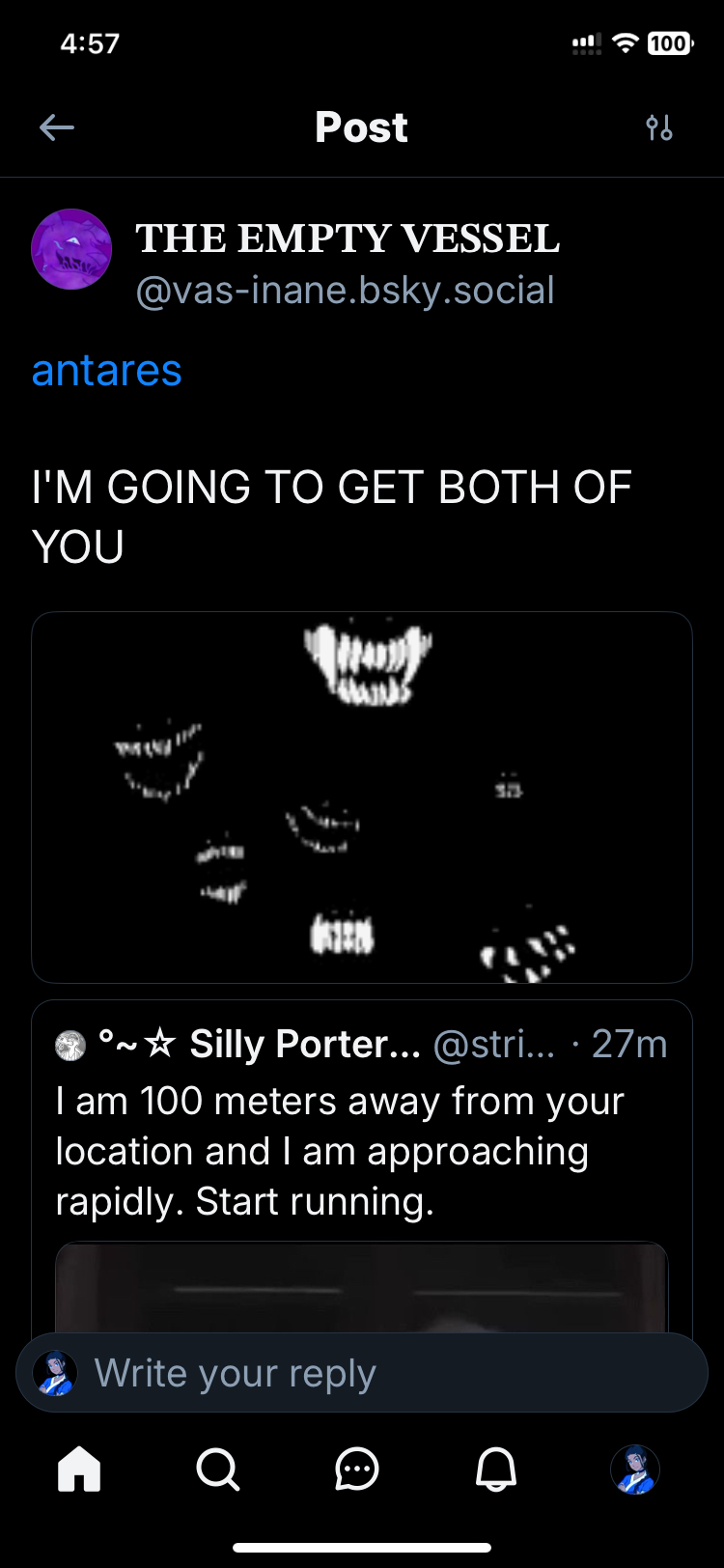This screenshot has height=1568, width=724.
Task: Open the Search magnifier tab
Action: click(218, 1470)
